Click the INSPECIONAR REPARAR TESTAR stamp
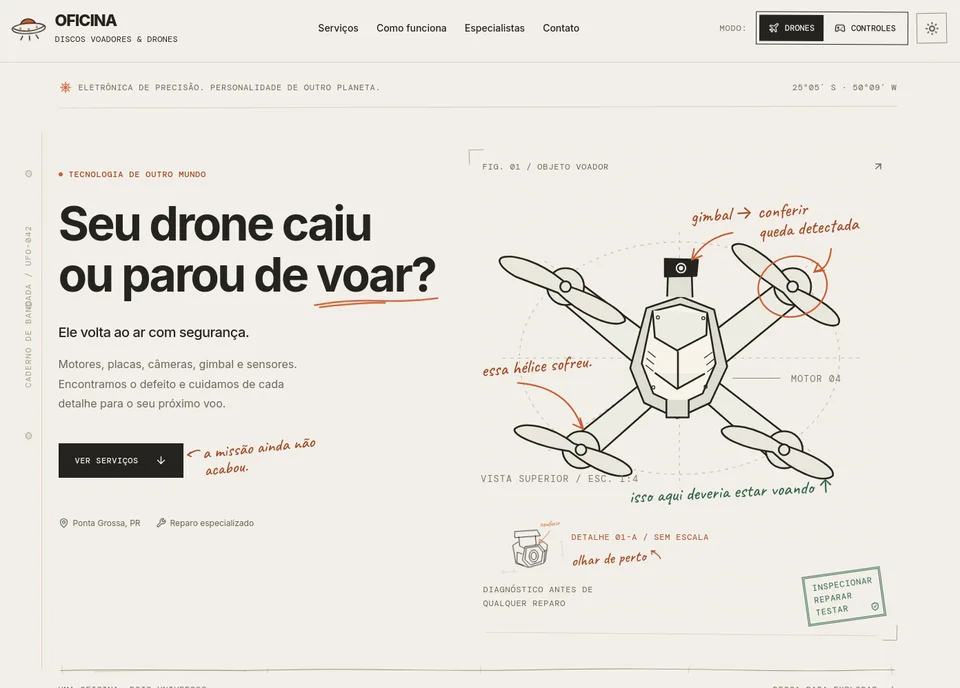The height and width of the screenshot is (688, 960). click(844, 596)
